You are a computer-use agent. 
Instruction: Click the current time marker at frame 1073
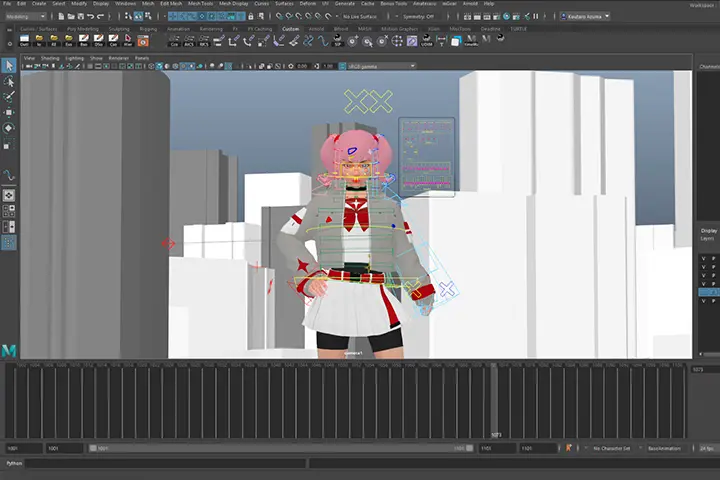pos(494,399)
